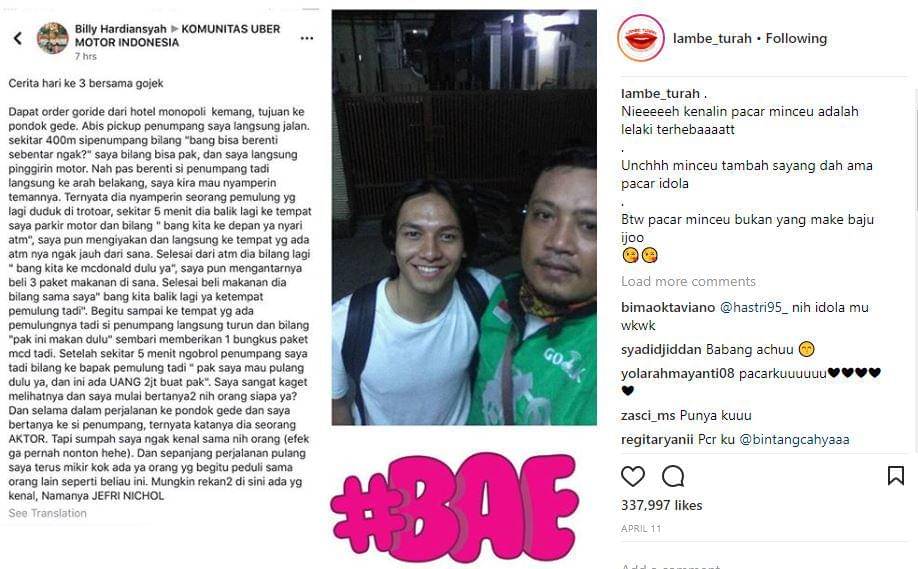Screen dimensions: 918x569
Task: Open the three-dot post options menu
Action: pyautogui.click(x=307, y=39)
